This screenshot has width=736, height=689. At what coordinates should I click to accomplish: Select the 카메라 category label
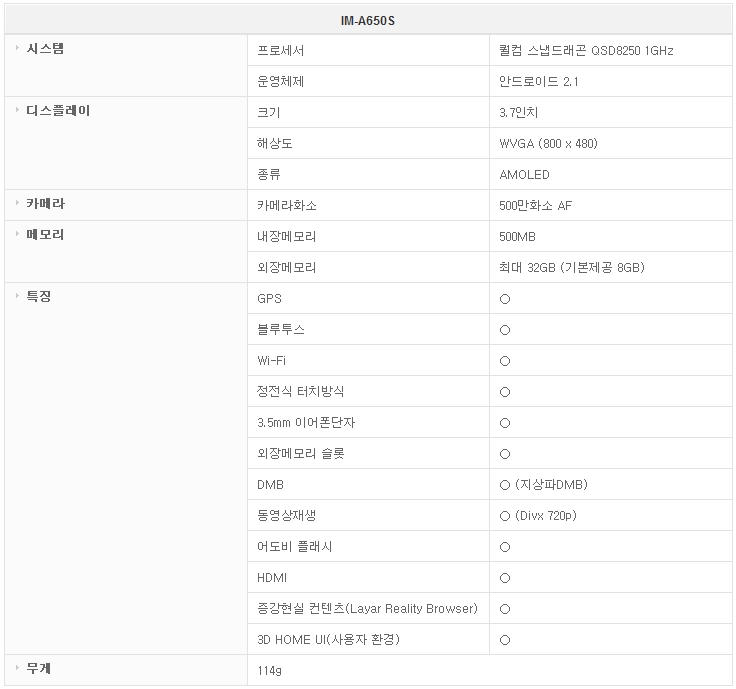pos(46,203)
